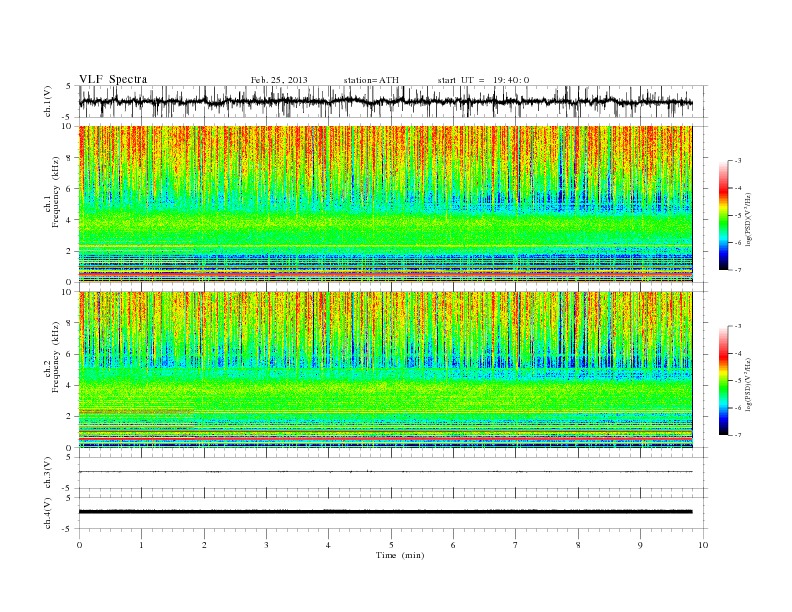Click the "-7" label on ch.1 color bar
Viewport: 792px width, 612px height.
coord(738,270)
